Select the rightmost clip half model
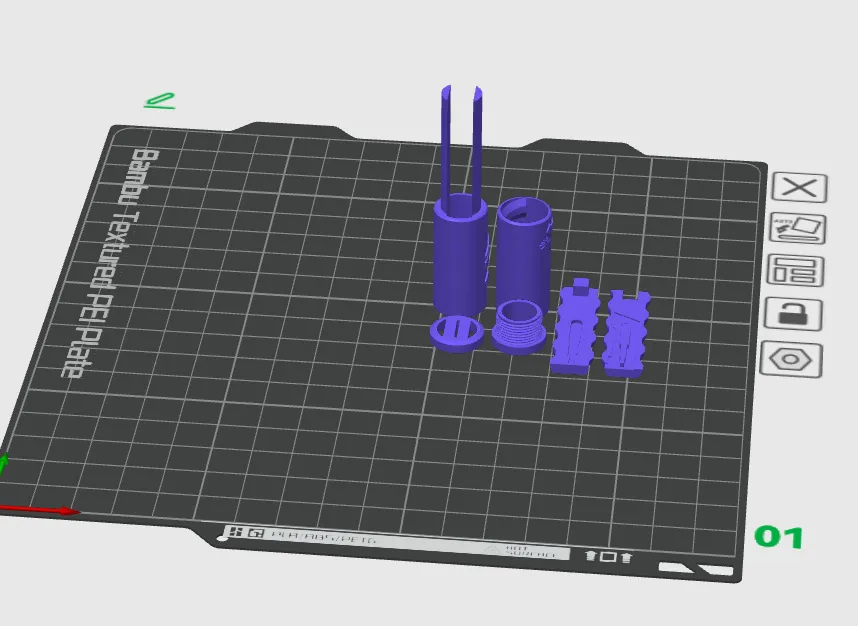 pyautogui.click(x=626, y=333)
